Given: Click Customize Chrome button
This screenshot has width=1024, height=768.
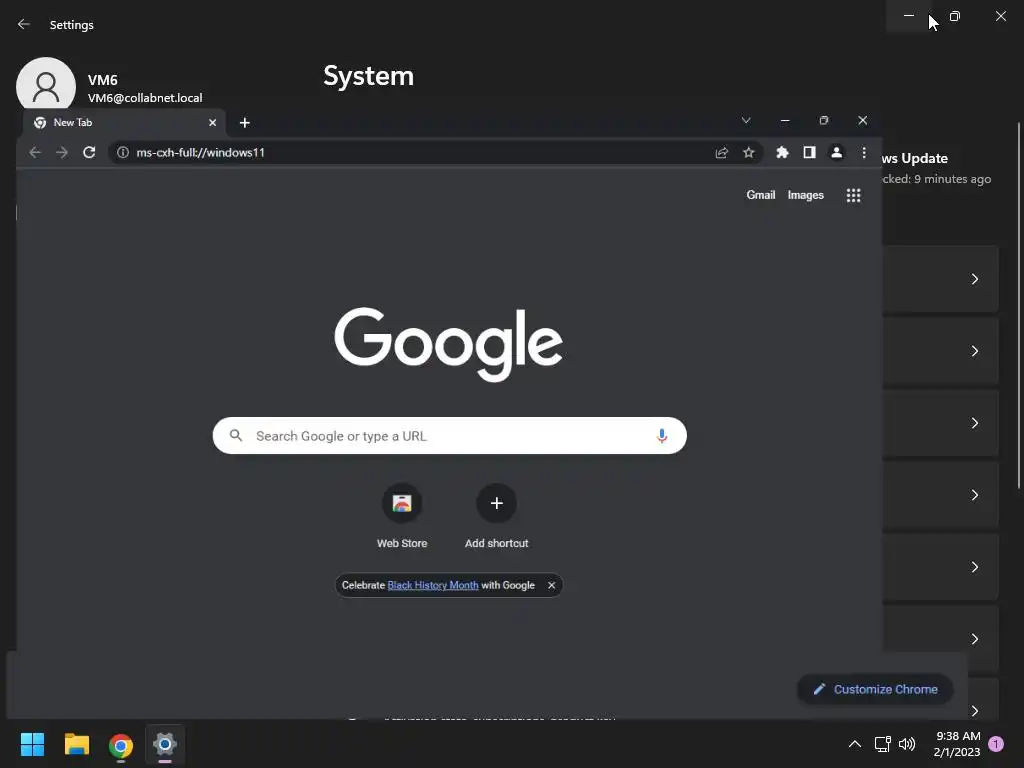Looking at the screenshot, I should pos(875,689).
